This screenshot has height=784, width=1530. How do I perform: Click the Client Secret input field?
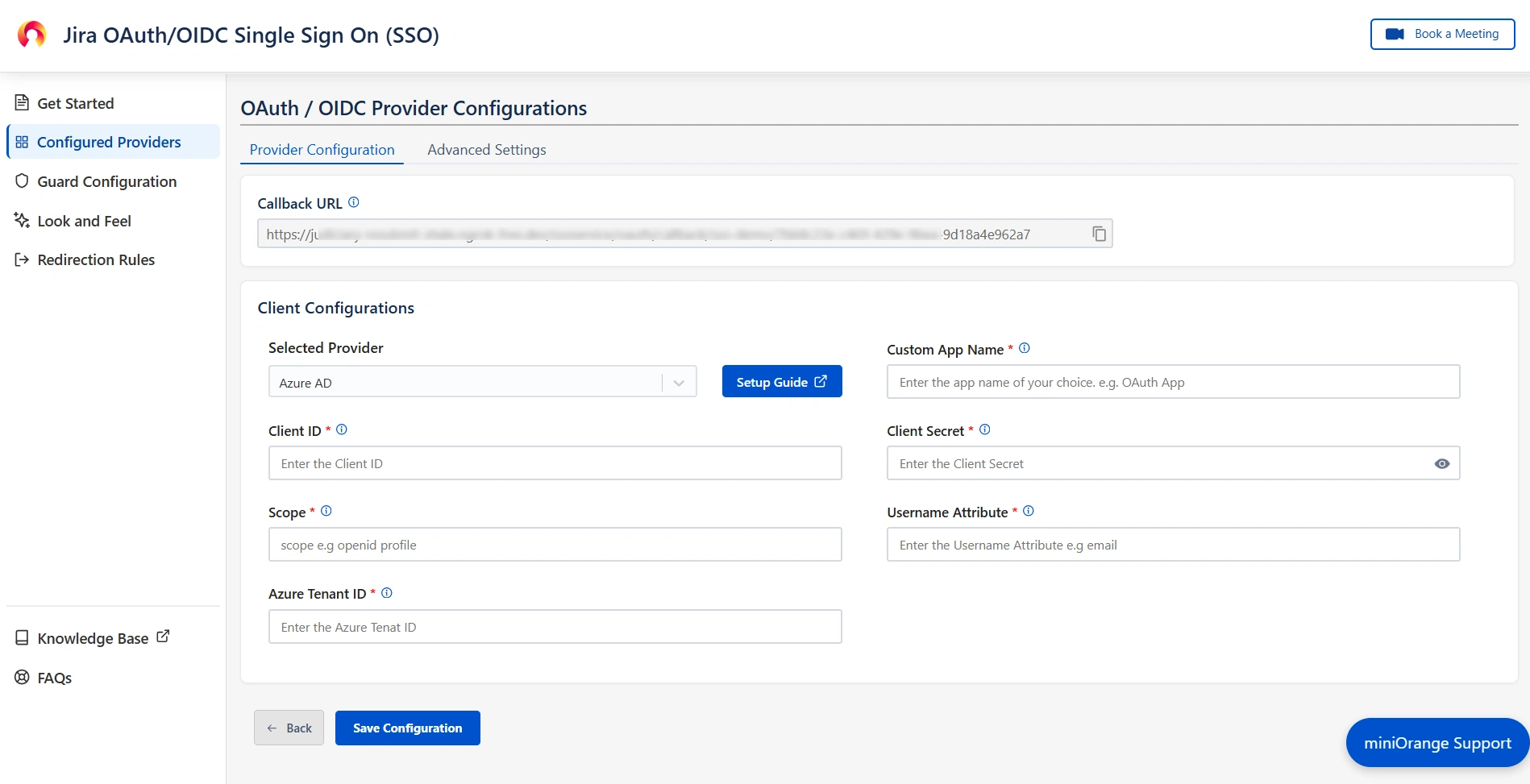1173,463
